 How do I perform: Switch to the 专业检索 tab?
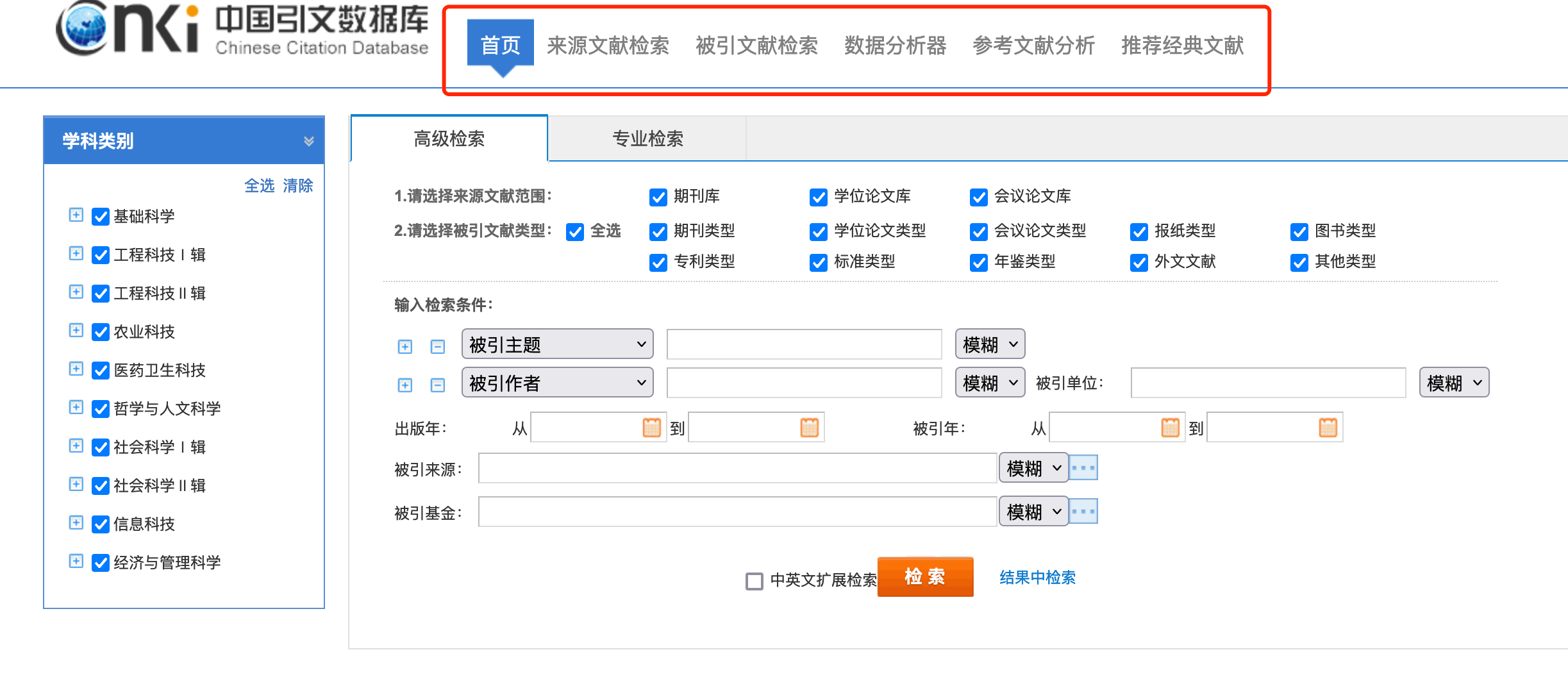click(647, 138)
